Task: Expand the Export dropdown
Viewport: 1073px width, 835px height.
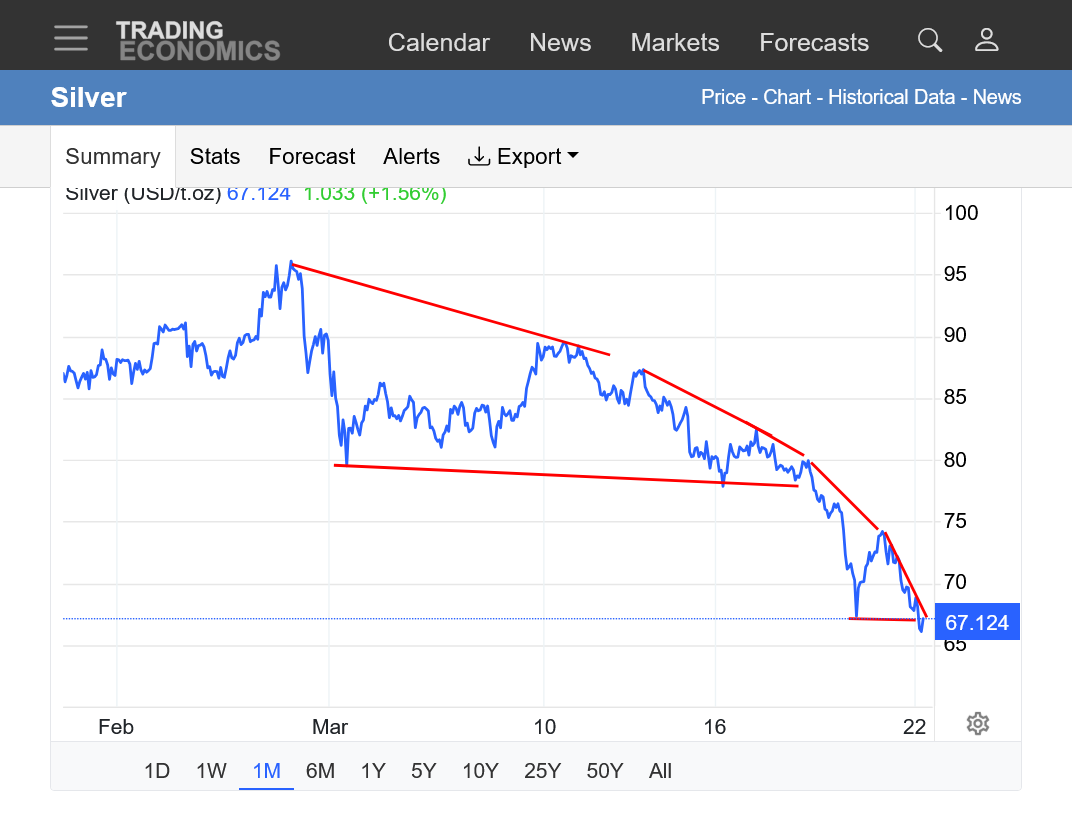Action: (x=523, y=157)
